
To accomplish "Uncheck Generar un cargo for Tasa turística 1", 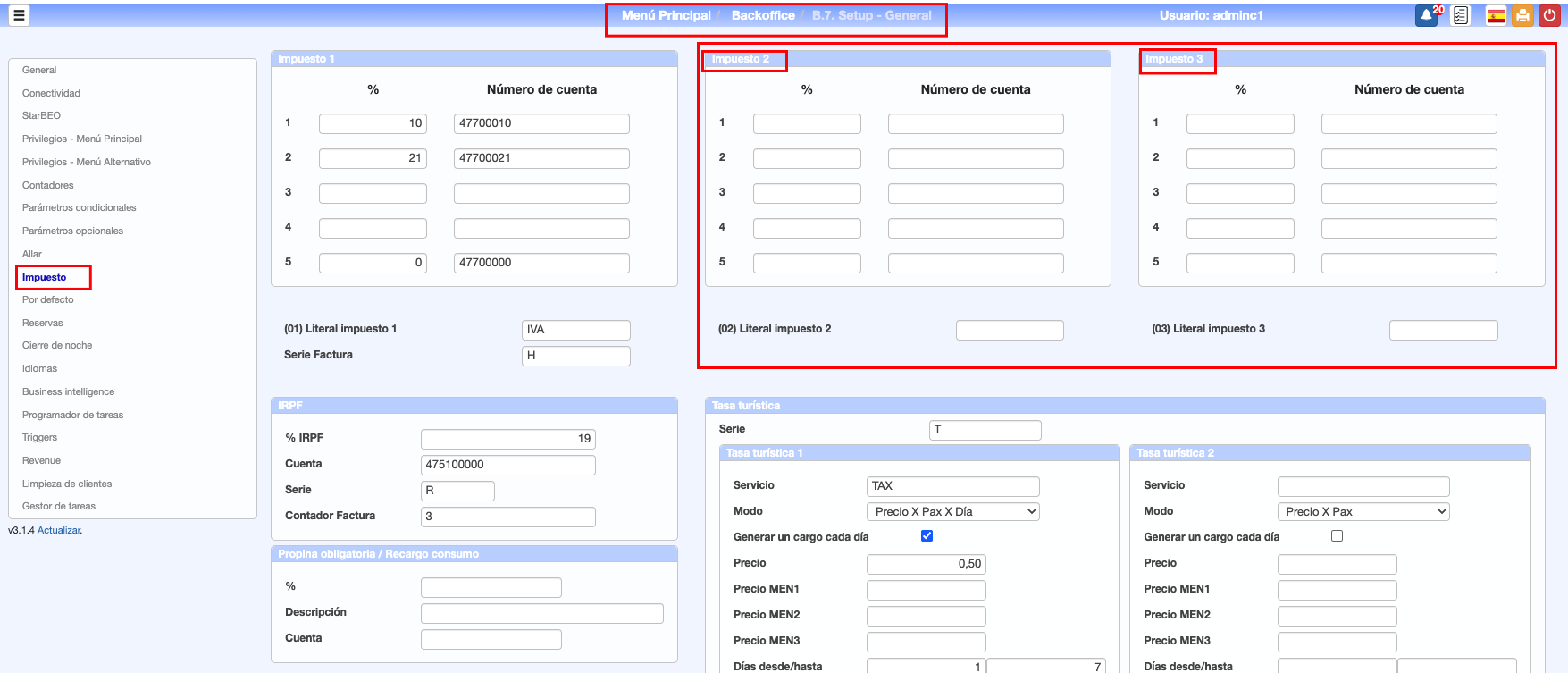I will 927,536.
